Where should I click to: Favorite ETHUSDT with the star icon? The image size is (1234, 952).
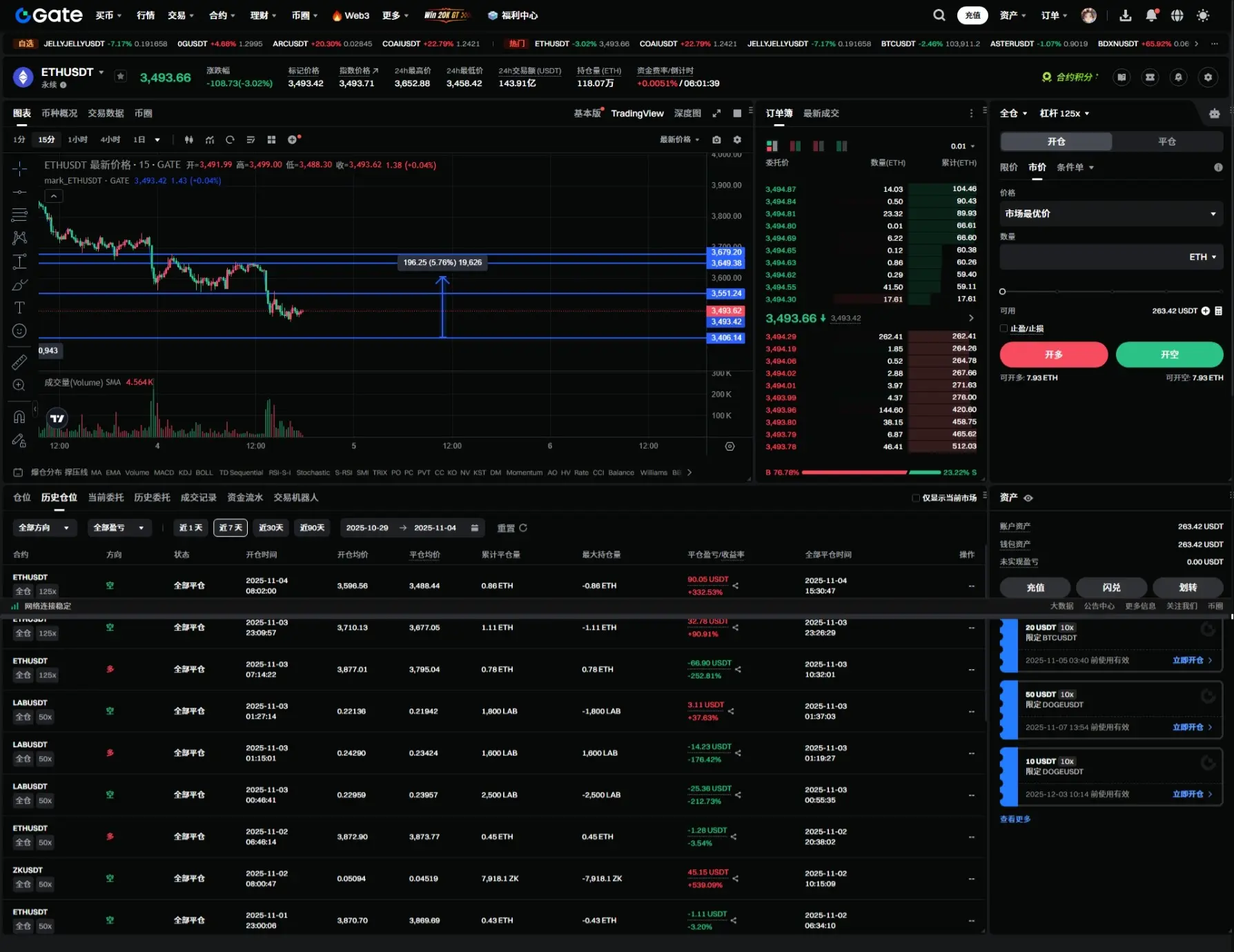coord(121,77)
